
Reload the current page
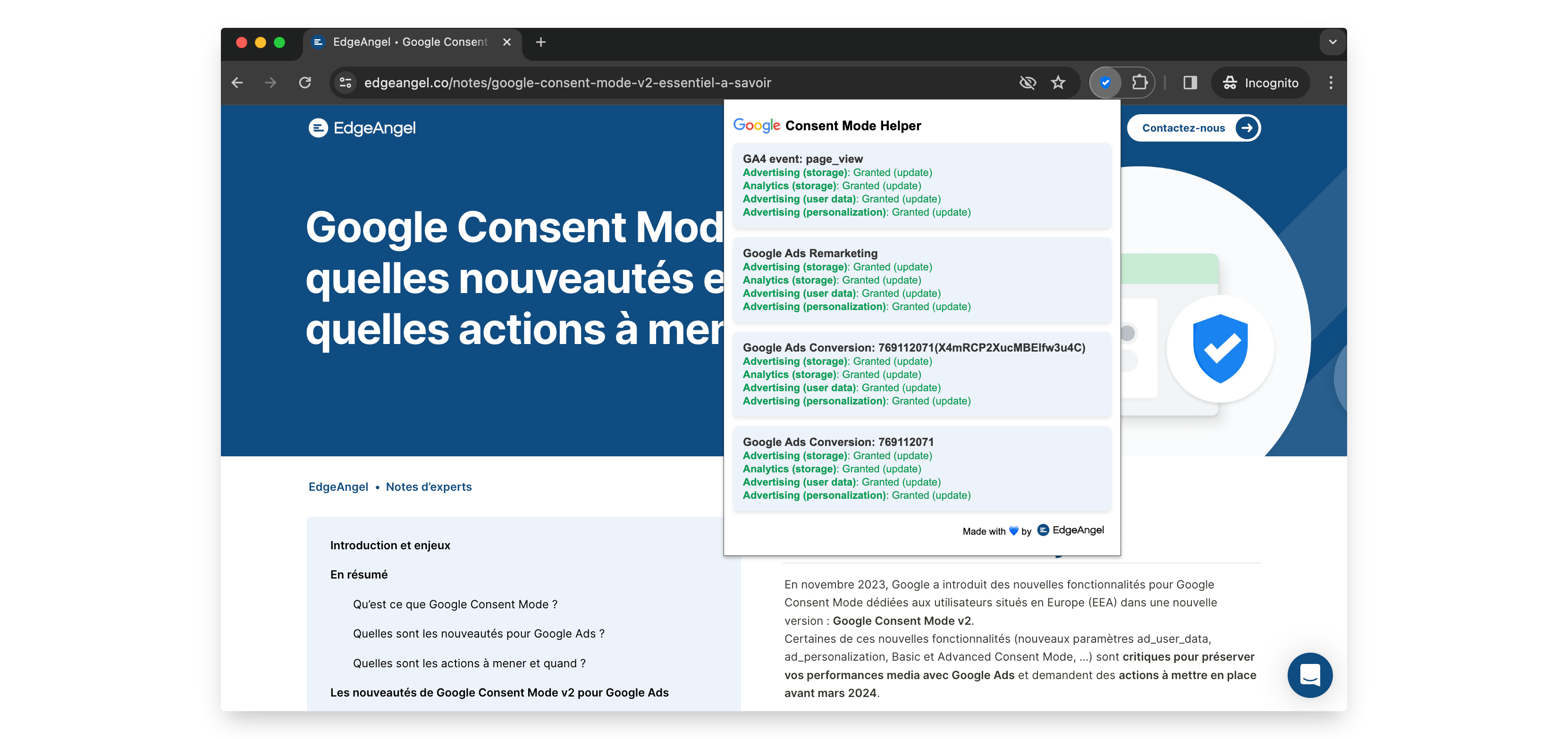pyautogui.click(x=305, y=83)
